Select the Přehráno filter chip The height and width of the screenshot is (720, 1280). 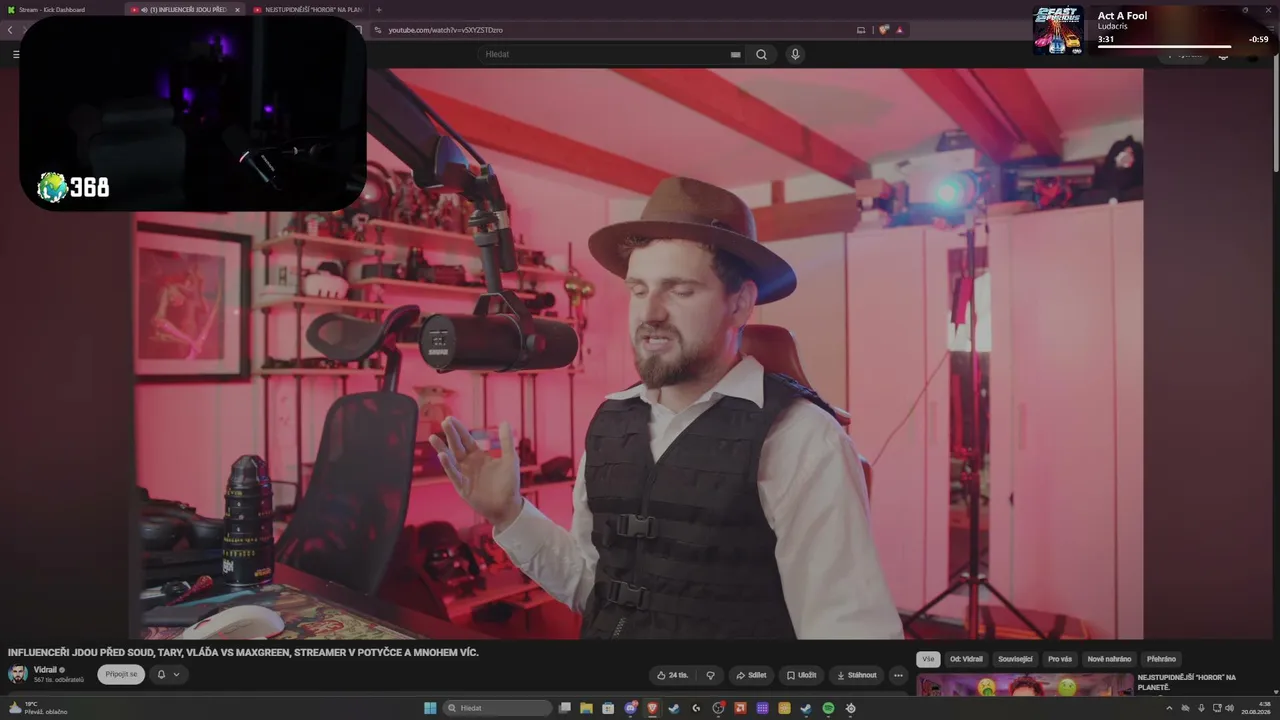1161,659
